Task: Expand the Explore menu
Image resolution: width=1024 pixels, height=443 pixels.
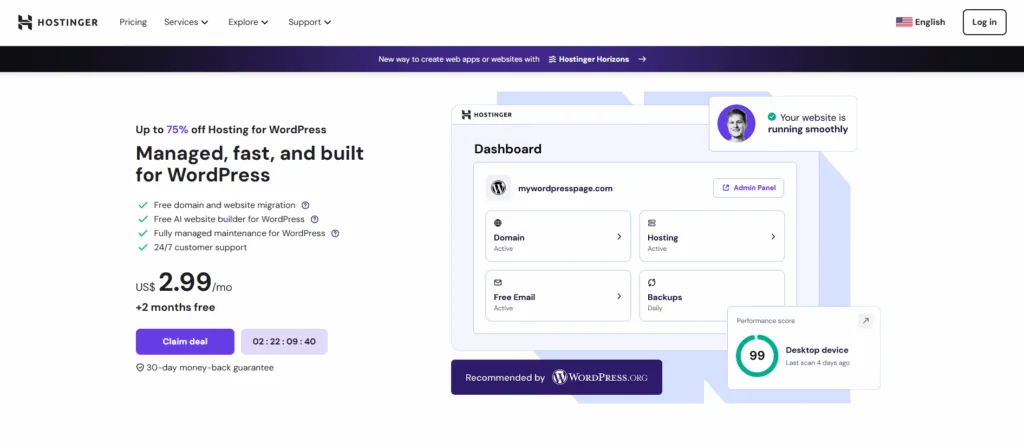Action: (x=248, y=22)
